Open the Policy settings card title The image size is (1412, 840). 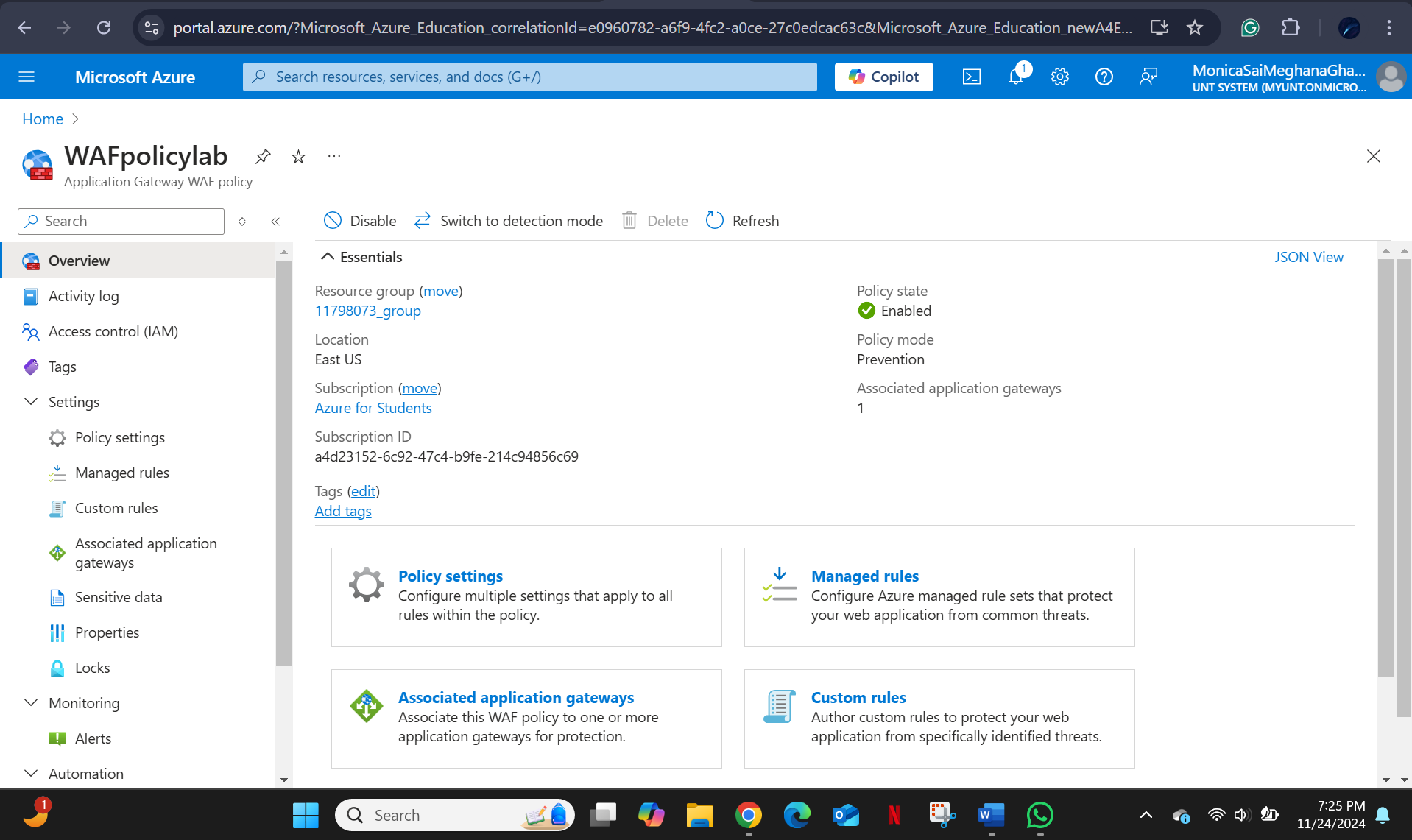click(450, 576)
